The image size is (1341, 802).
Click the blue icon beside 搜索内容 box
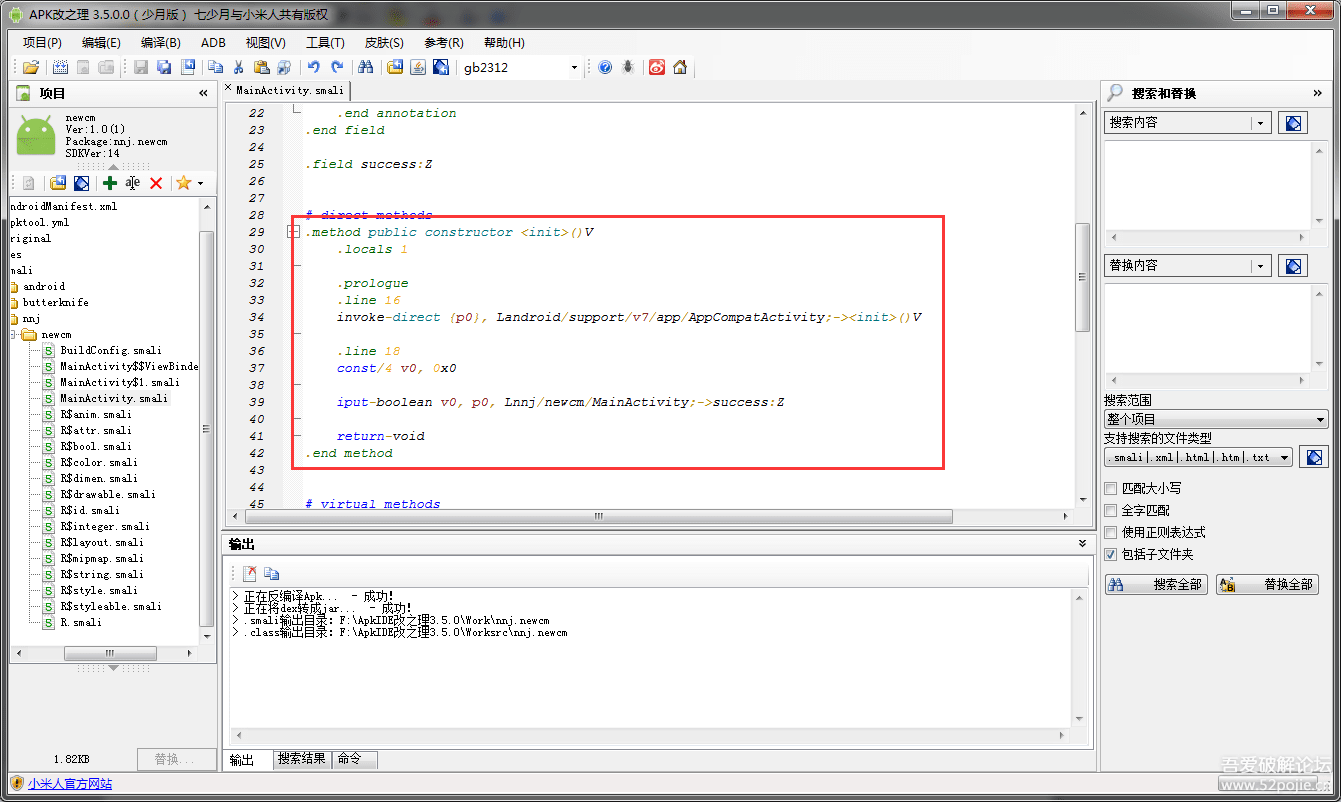(1293, 123)
